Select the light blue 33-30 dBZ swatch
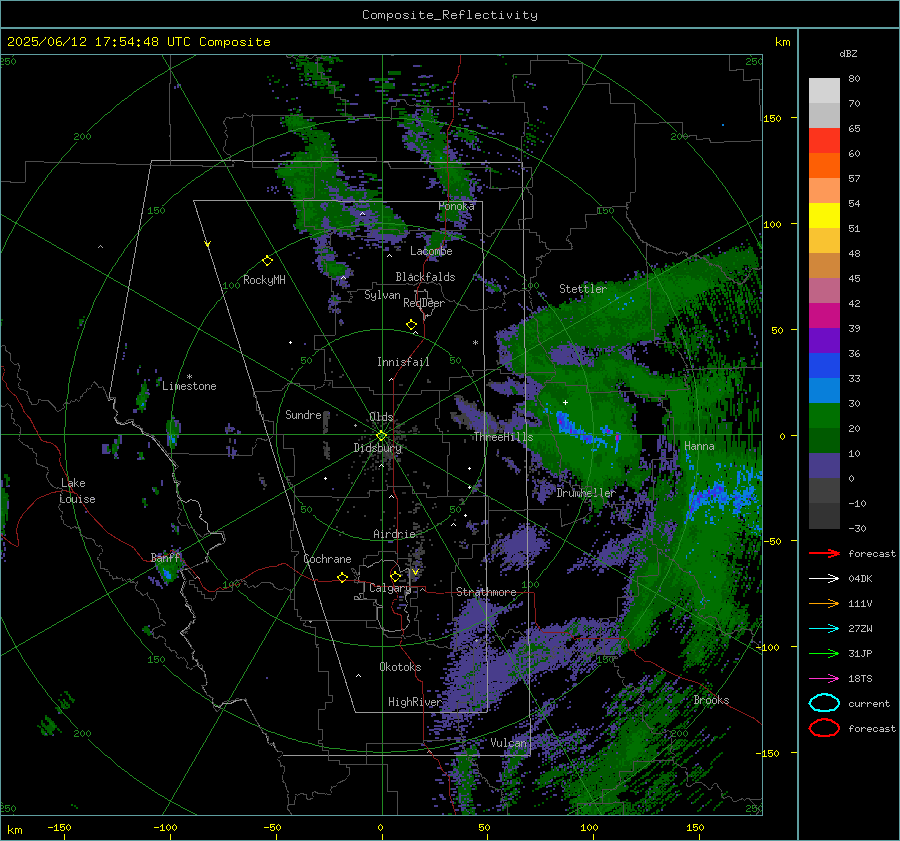 point(824,390)
